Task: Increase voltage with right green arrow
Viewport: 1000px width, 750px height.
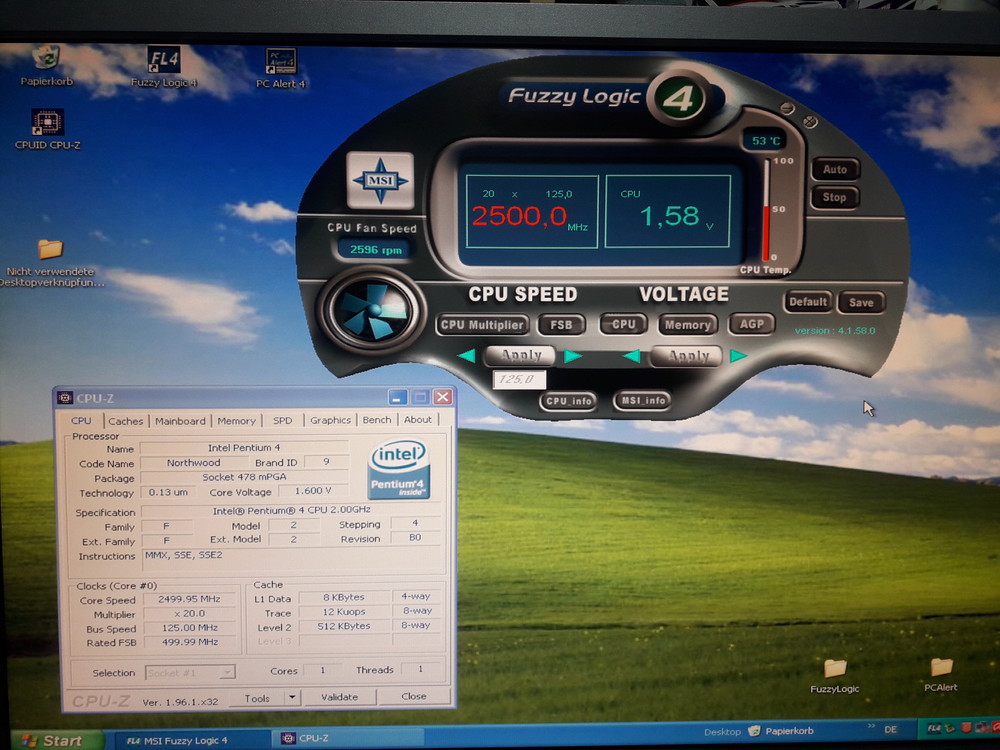Action: coord(739,356)
